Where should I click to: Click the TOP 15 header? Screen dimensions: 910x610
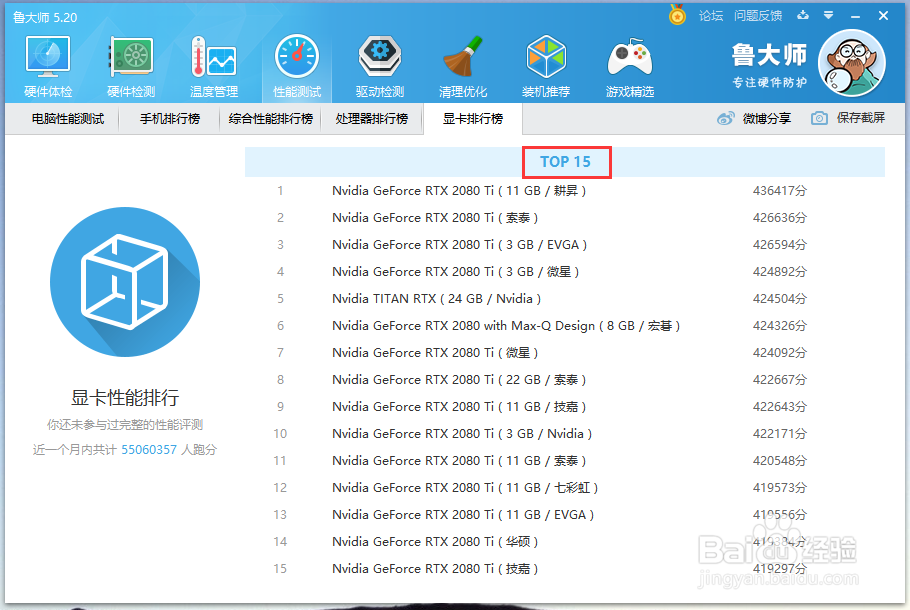(566, 162)
